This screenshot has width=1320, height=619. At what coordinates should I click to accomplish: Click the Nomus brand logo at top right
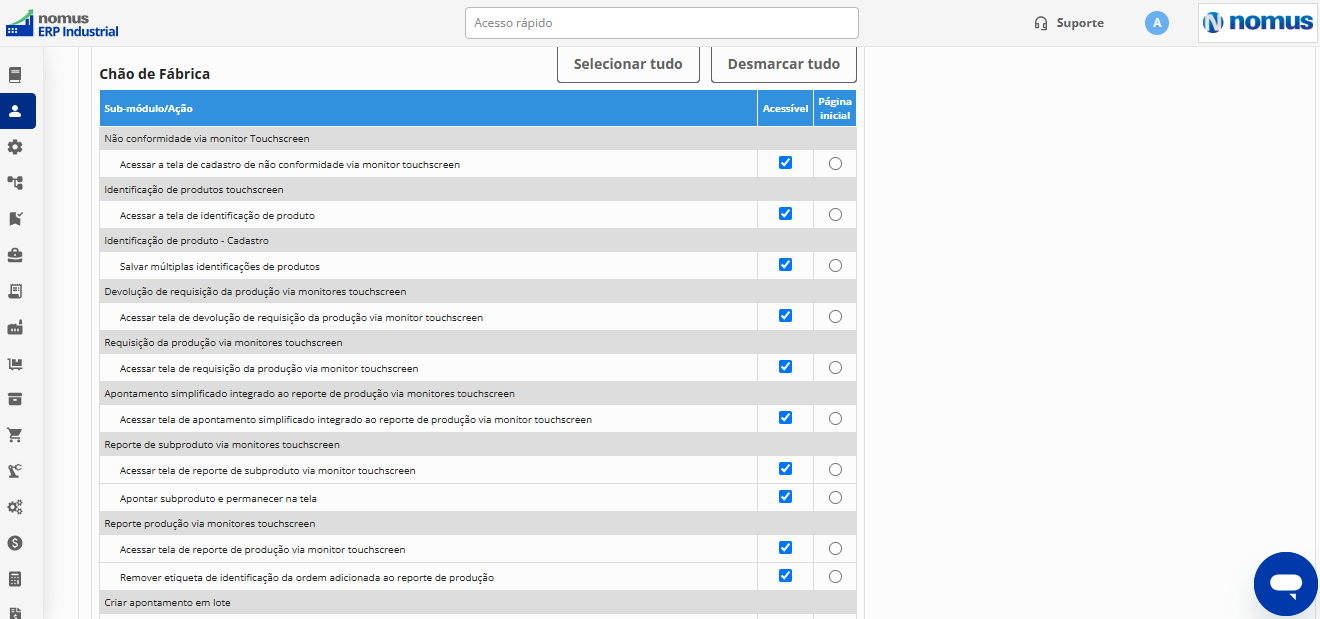click(x=1258, y=23)
